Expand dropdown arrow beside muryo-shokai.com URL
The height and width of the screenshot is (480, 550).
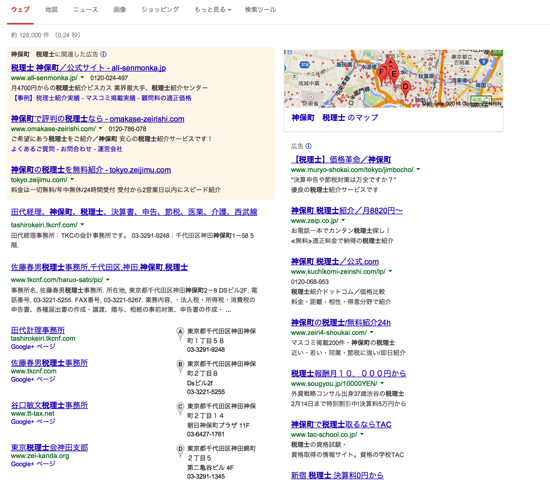click(418, 169)
